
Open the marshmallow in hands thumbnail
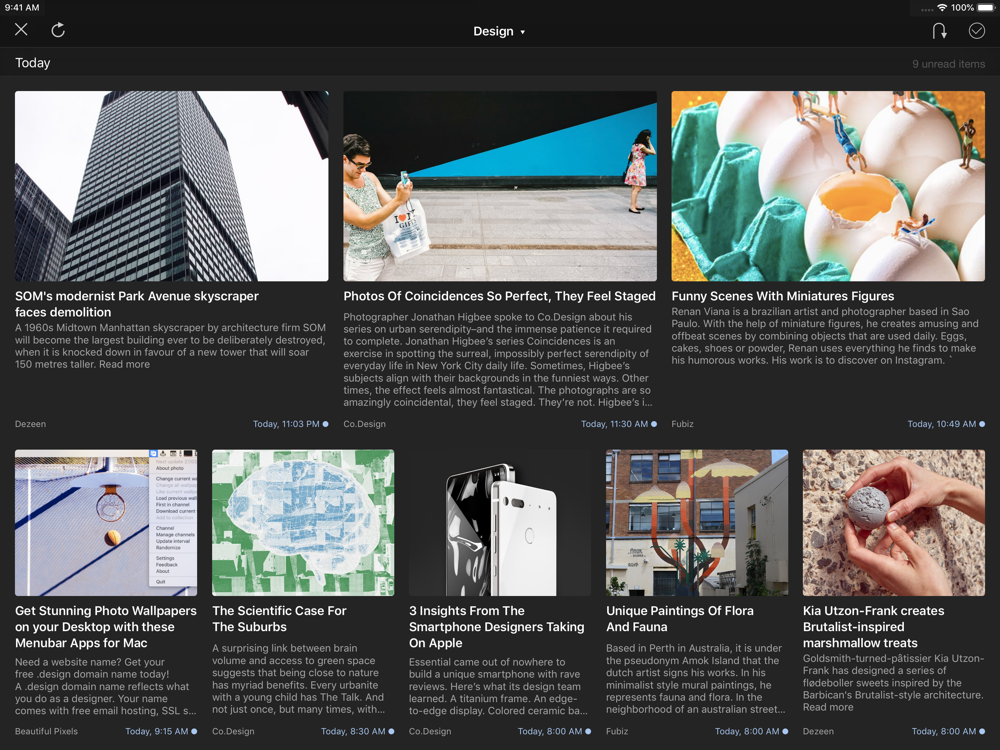[893, 523]
